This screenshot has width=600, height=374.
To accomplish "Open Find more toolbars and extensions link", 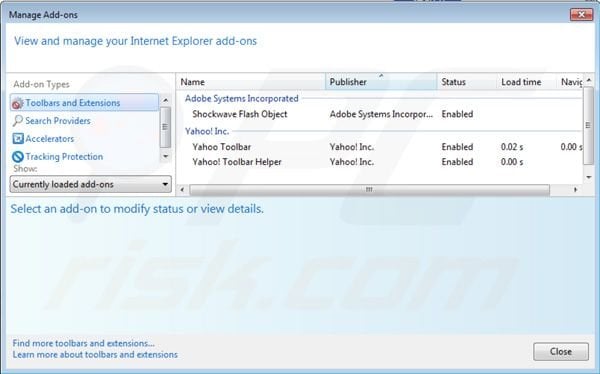I will click(x=83, y=343).
